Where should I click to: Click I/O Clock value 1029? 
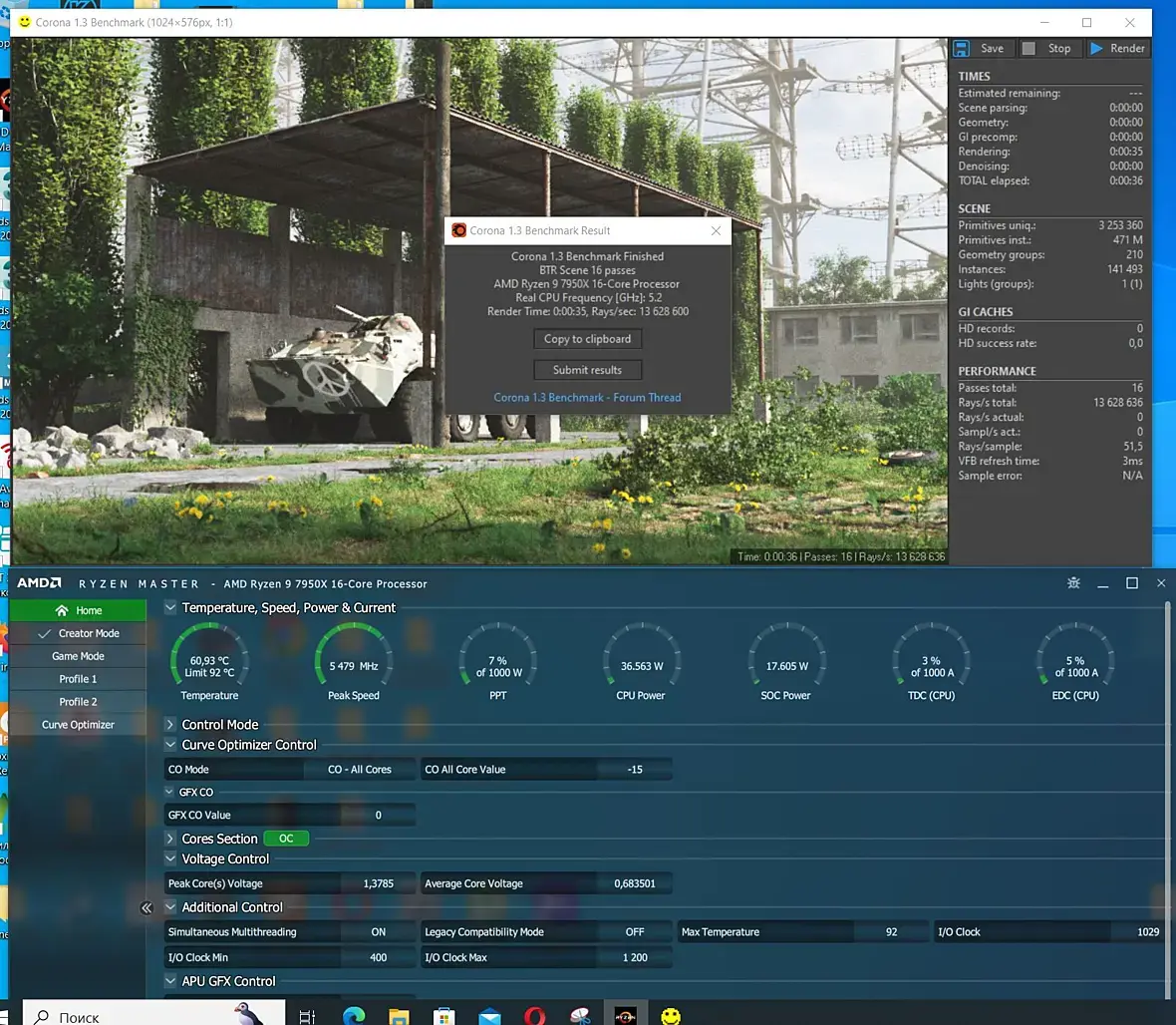point(1147,932)
